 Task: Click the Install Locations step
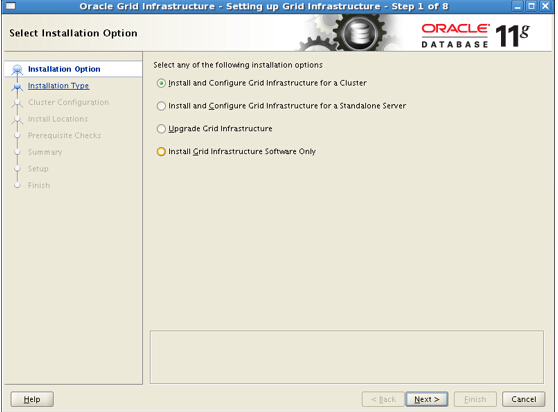click(58, 119)
